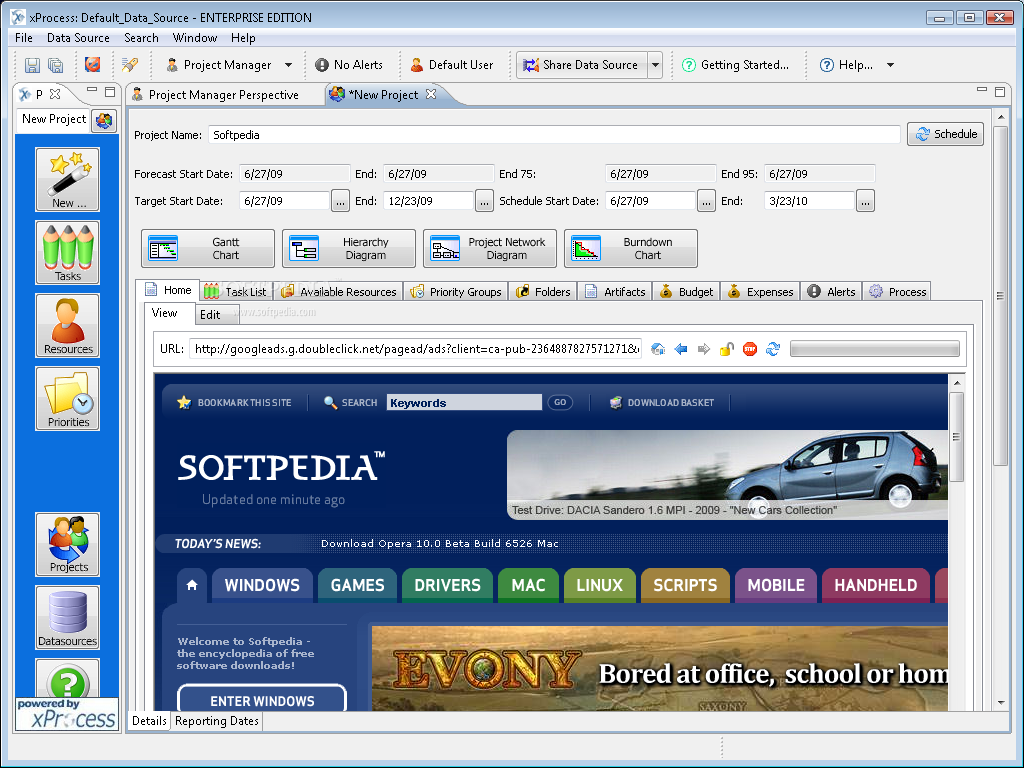Click the project icon beside New Project label
This screenshot has height=768, width=1024.
104,120
